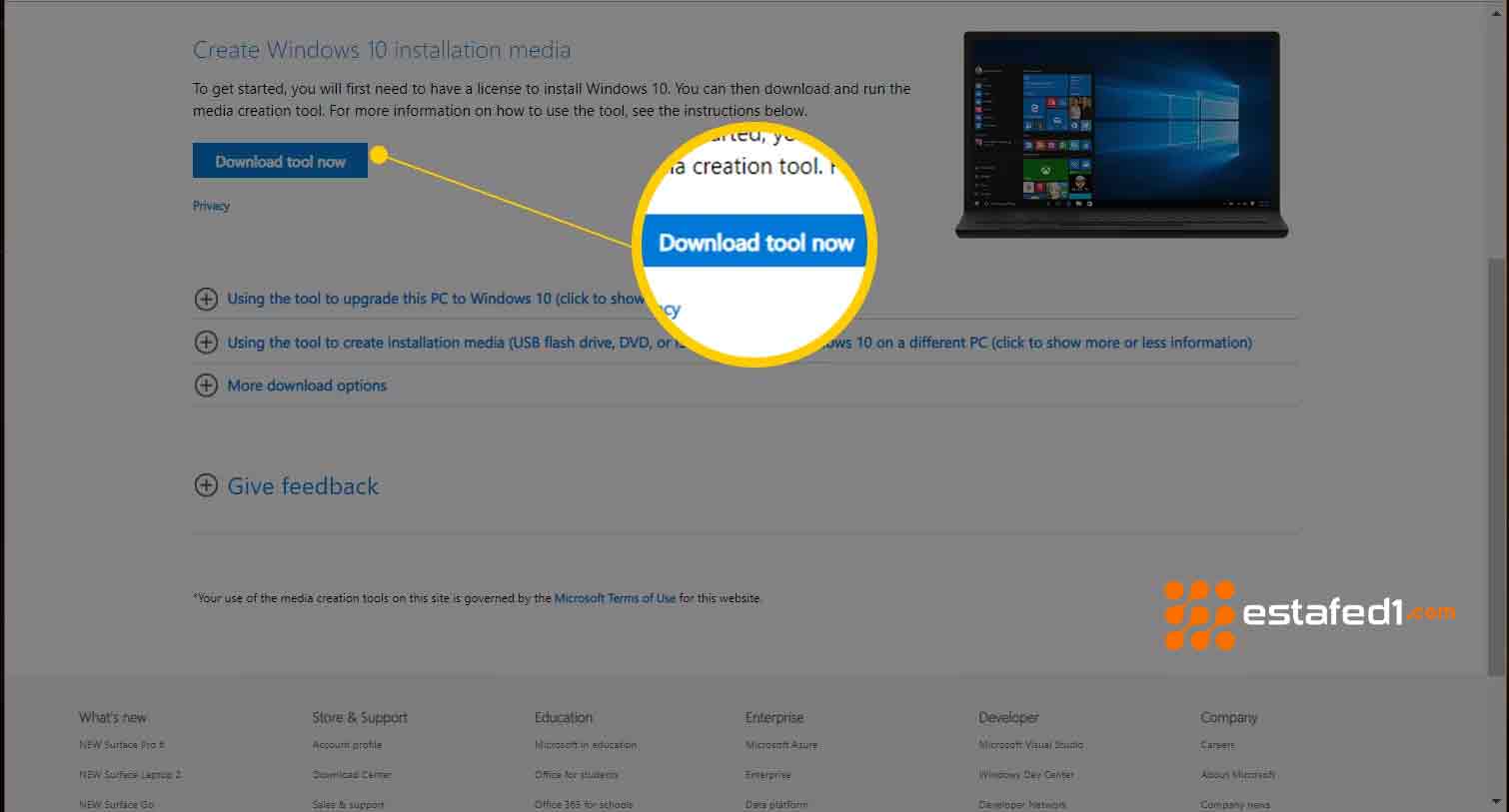Open the Give feedback plus icon
The width and height of the screenshot is (1509, 812).
[x=206, y=486]
